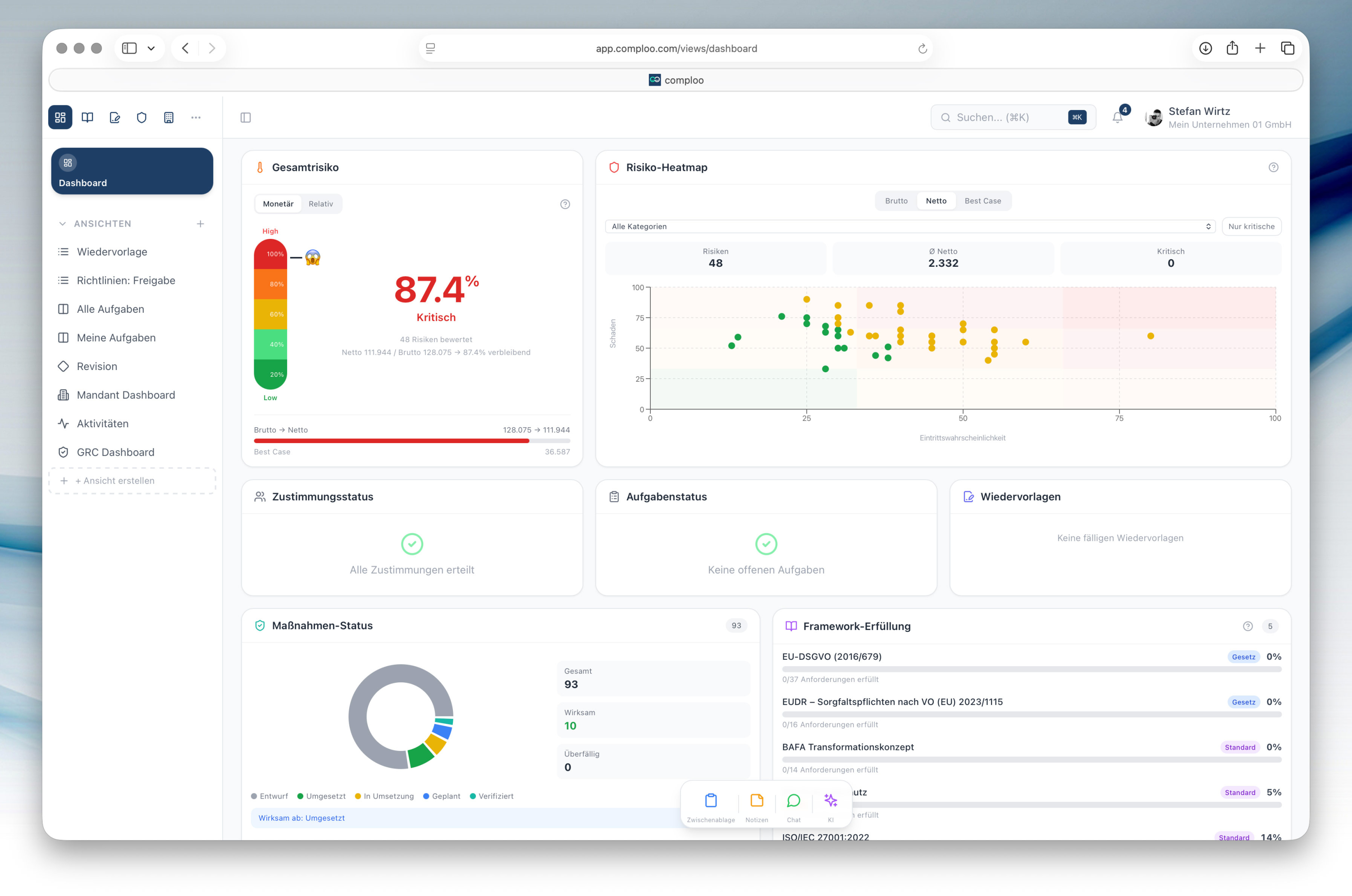Click the Best Case heatmap button
1352x896 pixels.
(982, 201)
